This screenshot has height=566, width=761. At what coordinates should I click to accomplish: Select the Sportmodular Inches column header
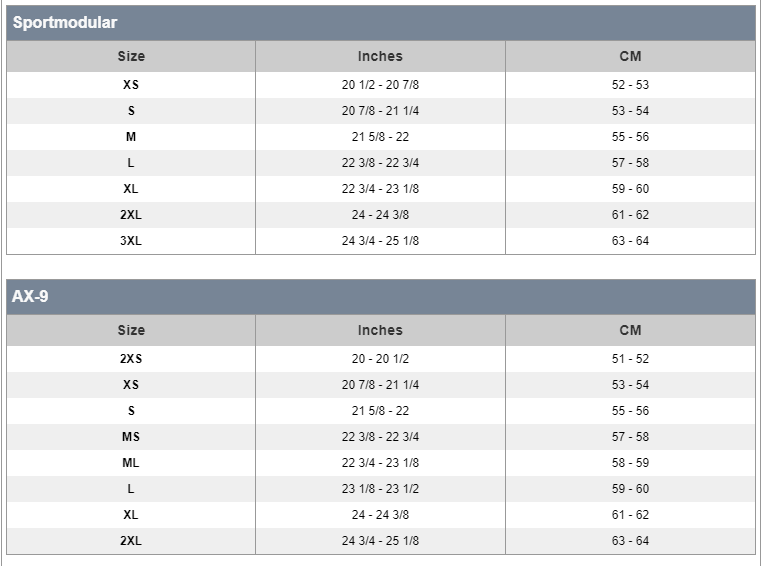[380, 56]
